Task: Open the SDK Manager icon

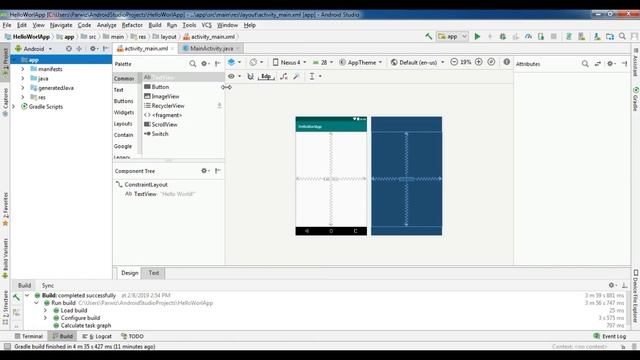Action: tap(597, 36)
